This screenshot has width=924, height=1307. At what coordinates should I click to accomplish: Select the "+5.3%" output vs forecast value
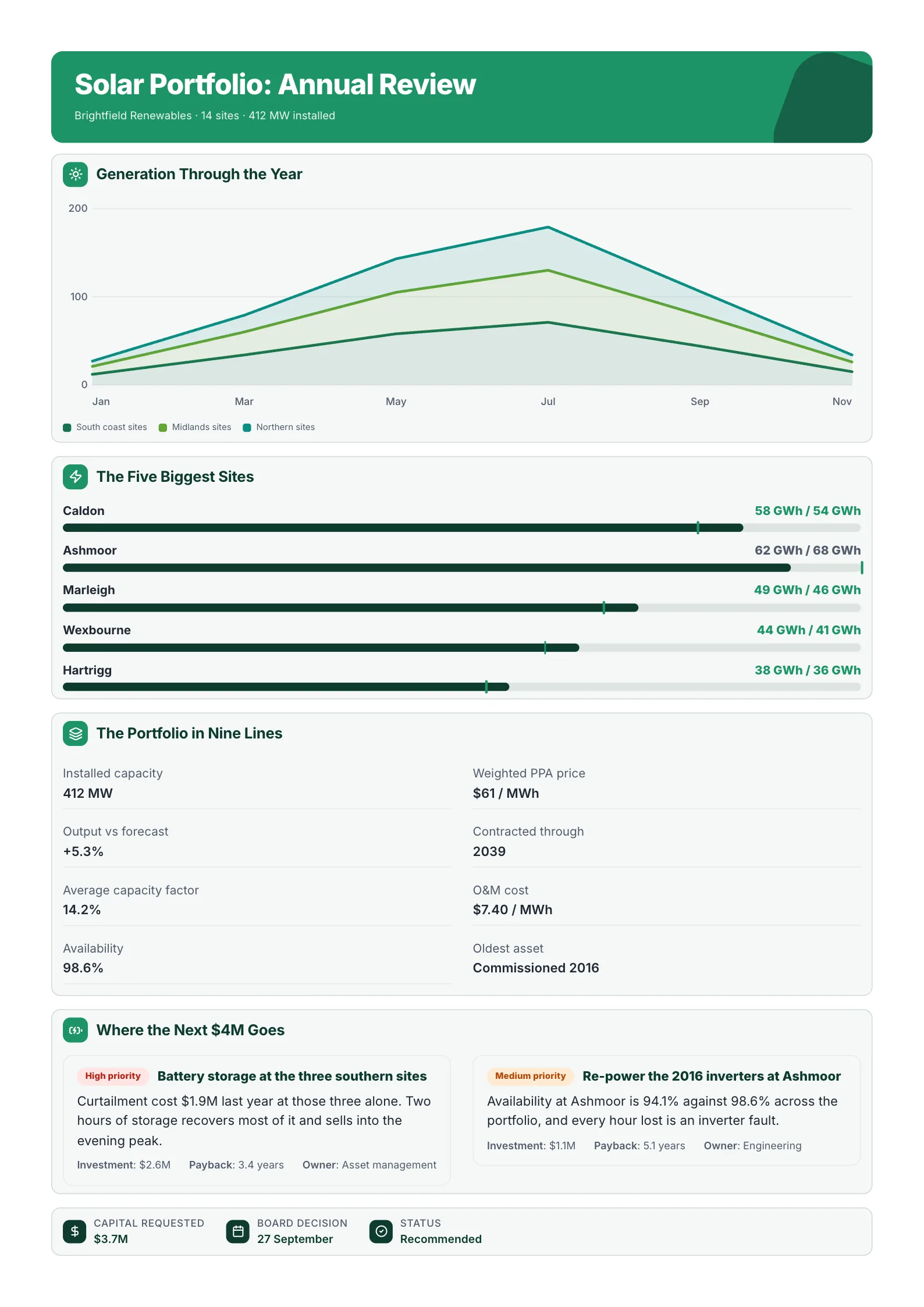coord(83,851)
